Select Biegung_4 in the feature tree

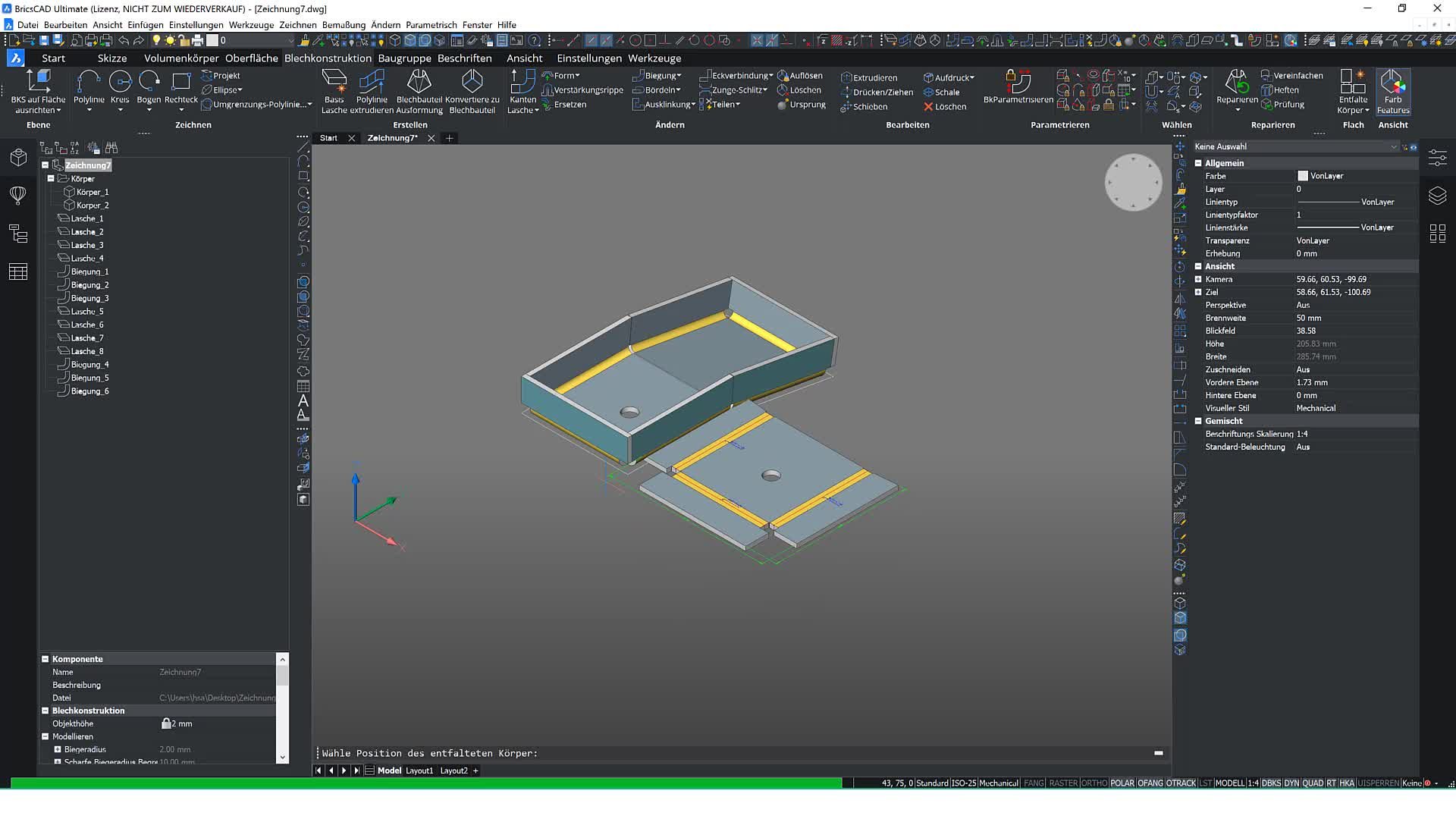coord(89,365)
